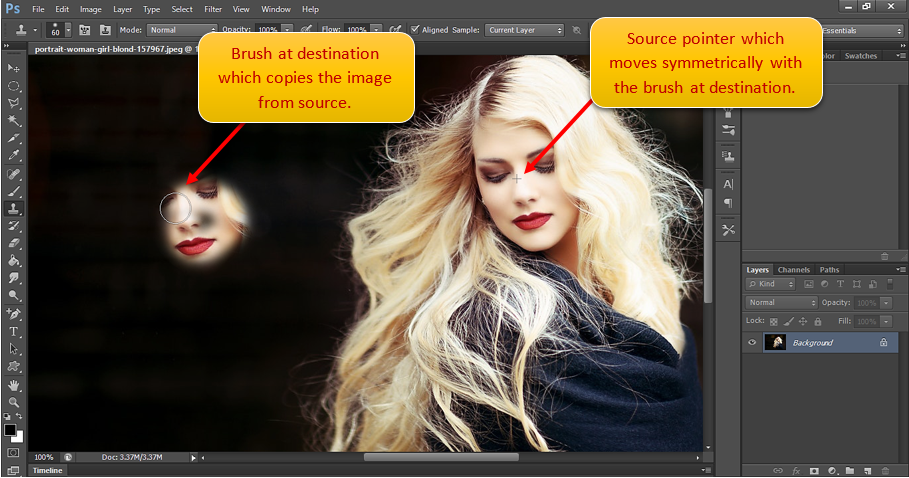This screenshot has width=909, height=478.
Task: Toggle ignore adjustment layers when cloning
Action: click(x=577, y=30)
